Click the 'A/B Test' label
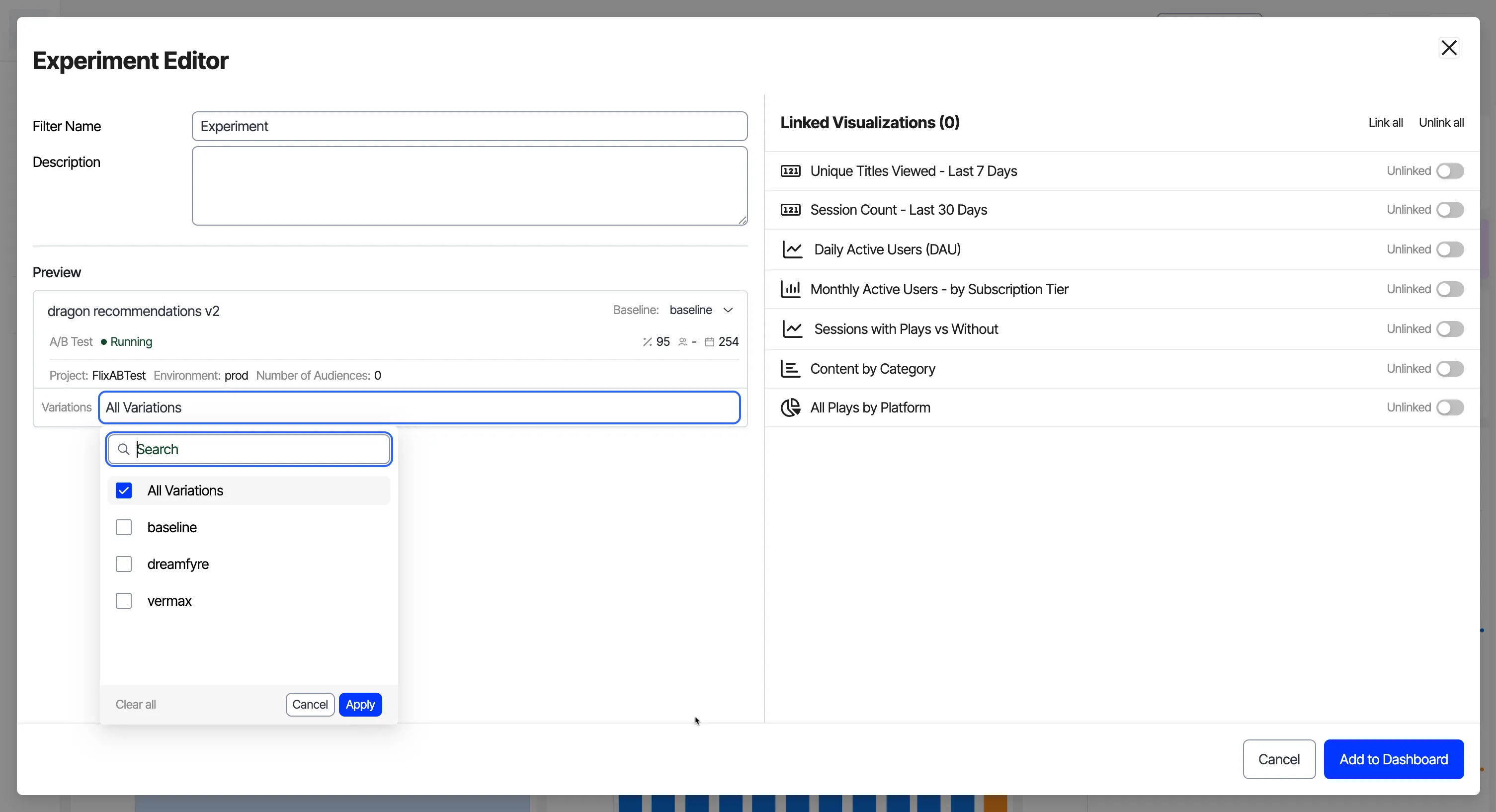 click(71, 341)
